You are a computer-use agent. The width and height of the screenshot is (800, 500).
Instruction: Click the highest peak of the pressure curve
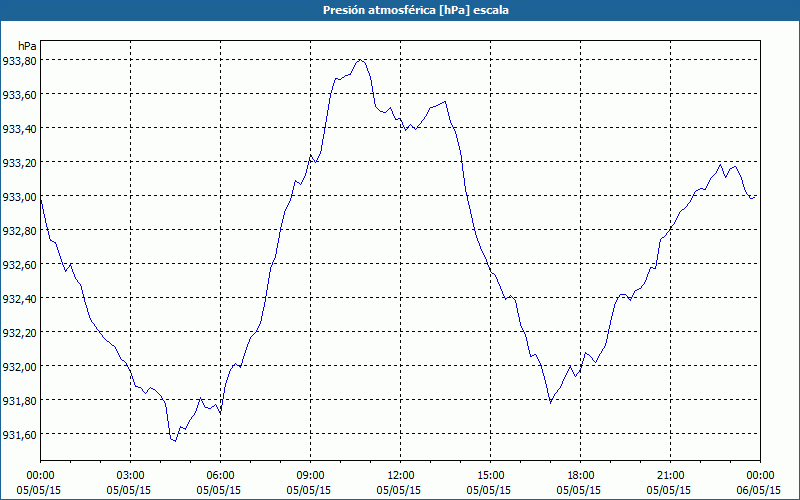click(360, 60)
